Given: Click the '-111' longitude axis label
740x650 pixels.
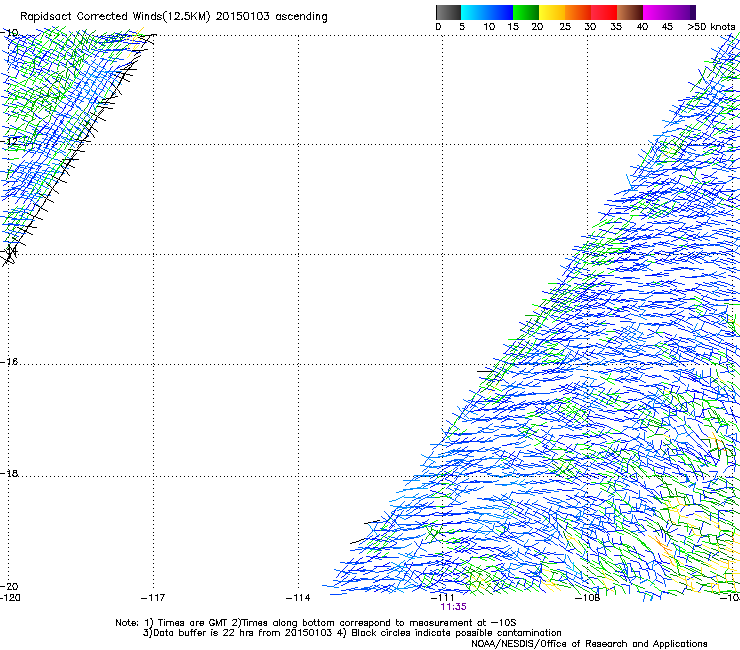Looking at the screenshot, I should [x=443, y=598].
